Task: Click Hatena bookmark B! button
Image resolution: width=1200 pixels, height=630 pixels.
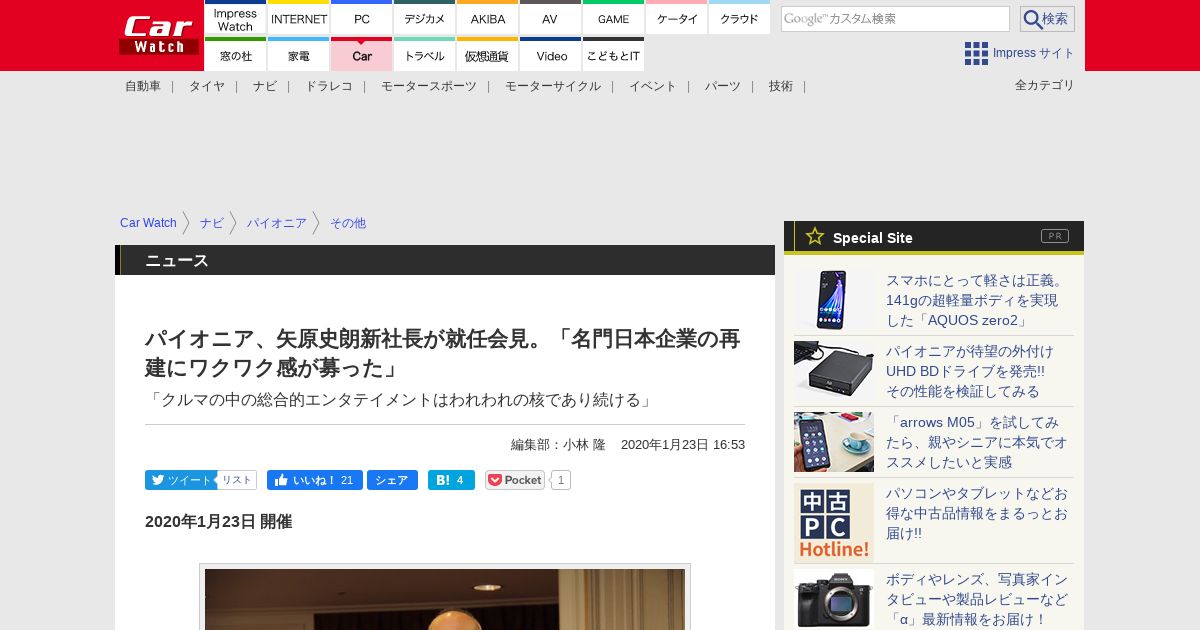Action: click(x=451, y=480)
